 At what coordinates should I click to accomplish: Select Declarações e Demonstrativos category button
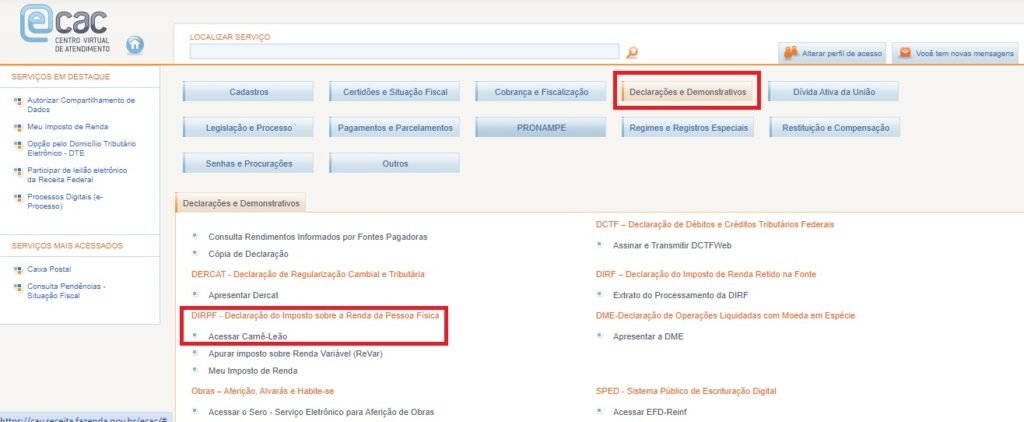point(687,92)
